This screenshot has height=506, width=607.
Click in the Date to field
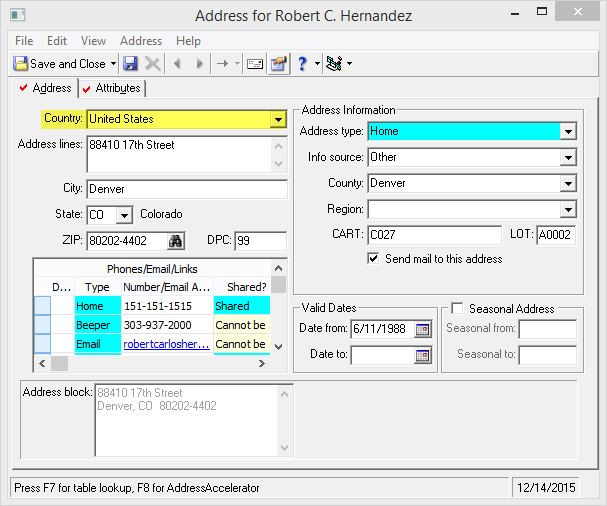point(383,355)
